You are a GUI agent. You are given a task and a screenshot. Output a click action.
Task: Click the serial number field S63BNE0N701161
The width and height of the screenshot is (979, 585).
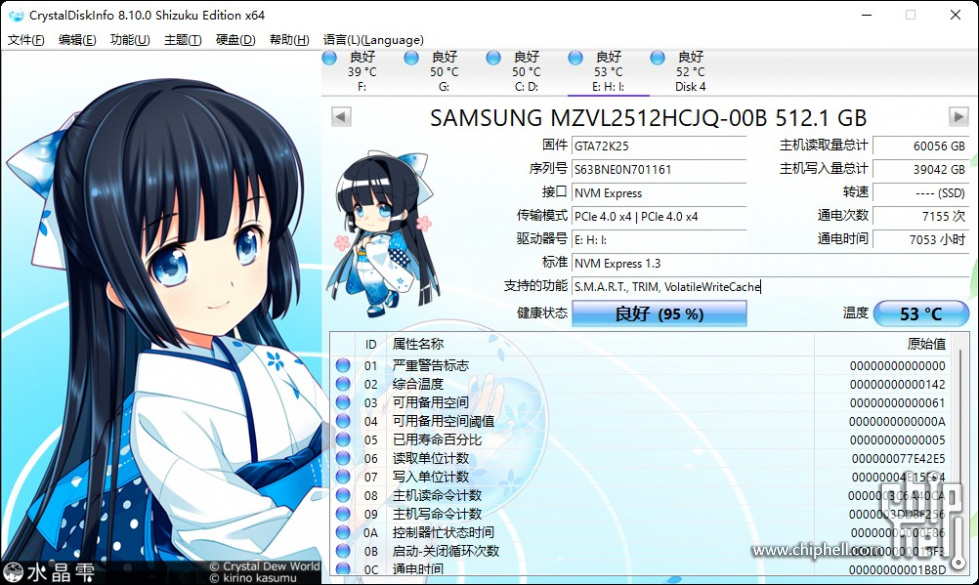(x=659, y=169)
